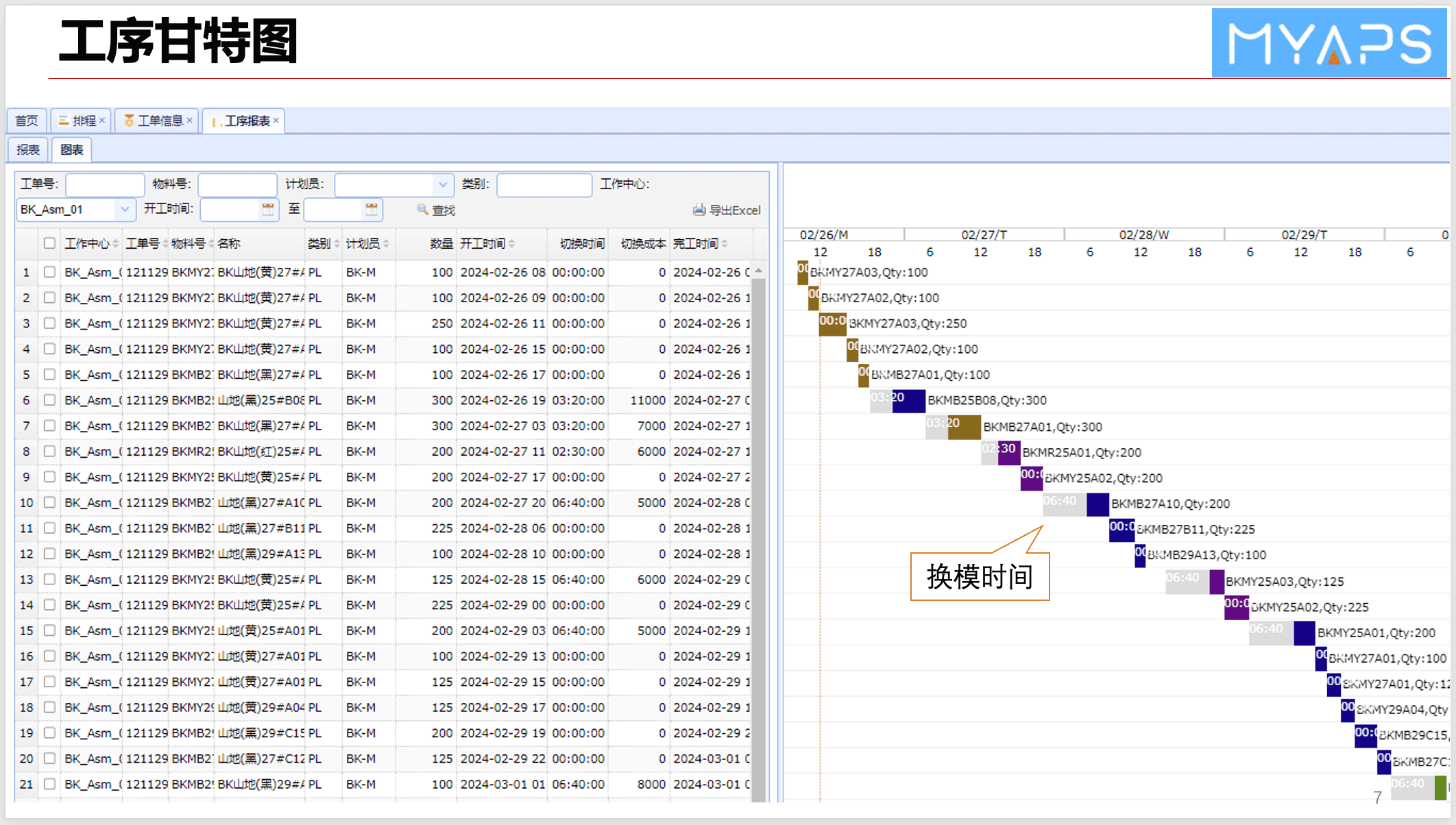Screen dimensions: 1456x825
Task: Open the BK_Asm_01 work center dropdown
Action: pos(125,209)
